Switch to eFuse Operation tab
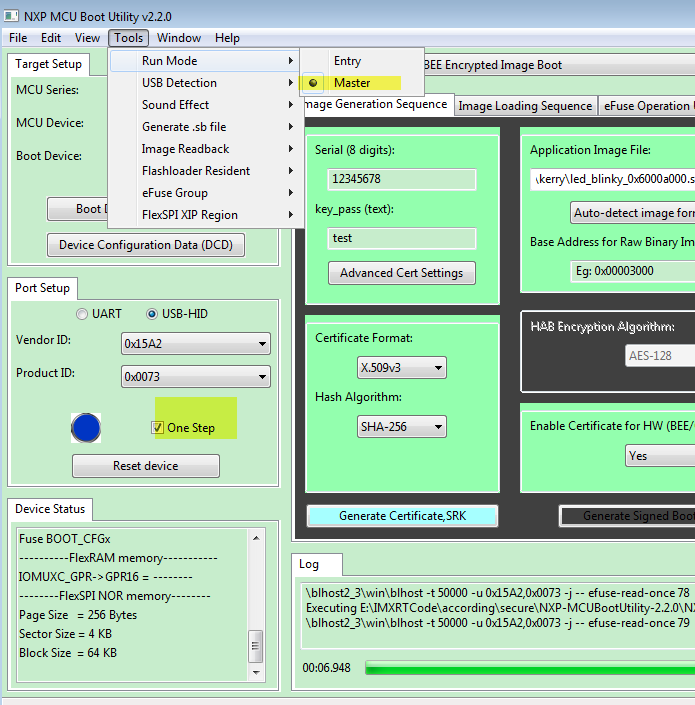Image resolution: width=695 pixels, height=705 pixels. 647,106
